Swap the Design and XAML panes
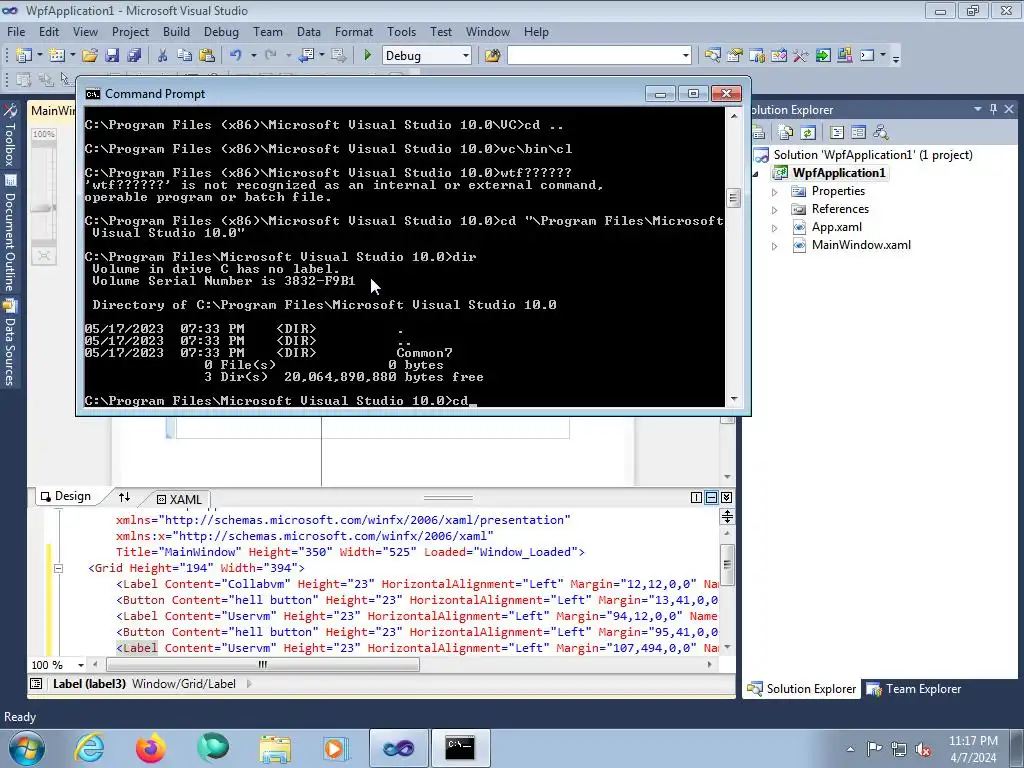The width and height of the screenshot is (1024, 768). click(x=124, y=498)
